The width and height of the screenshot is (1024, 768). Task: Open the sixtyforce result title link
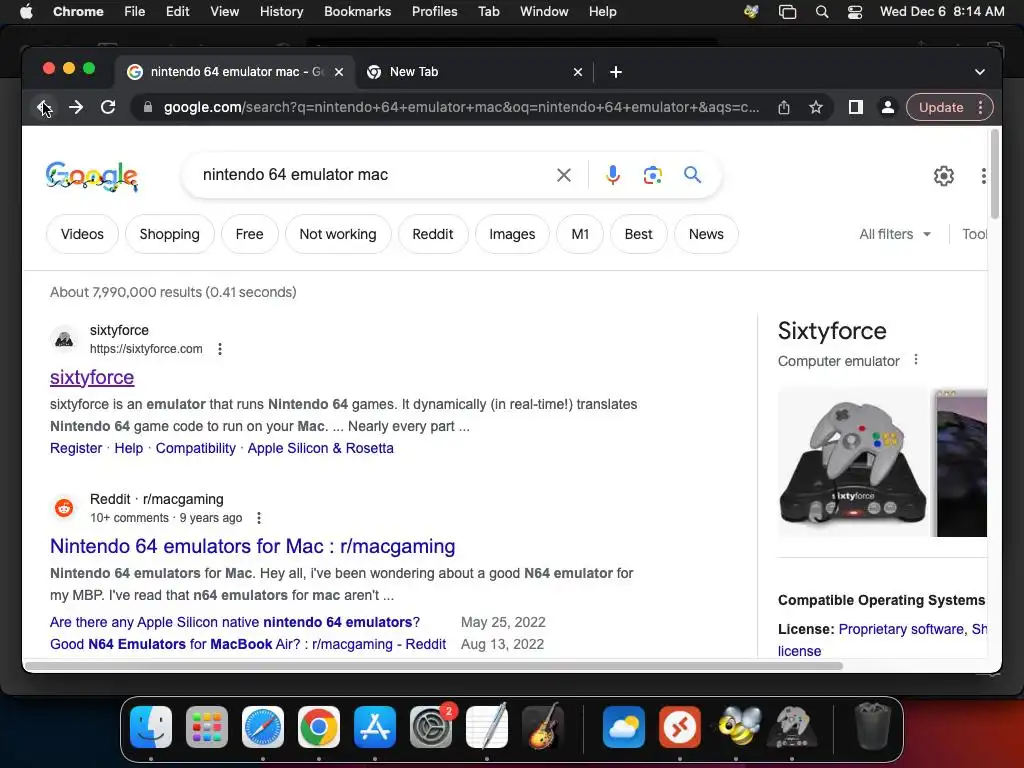click(x=92, y=377)
